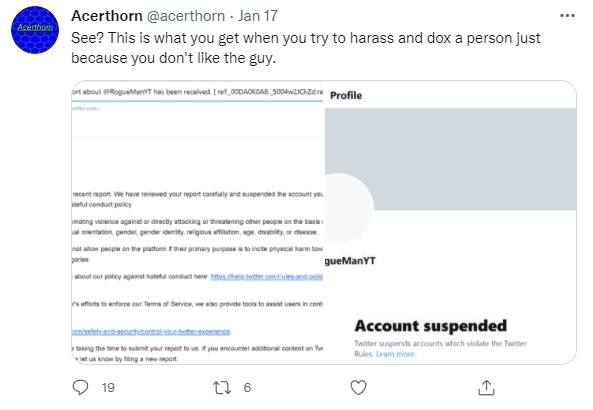The image size is (593, 410).
Task: Click the share upload icon
Action: coord(486,388)
